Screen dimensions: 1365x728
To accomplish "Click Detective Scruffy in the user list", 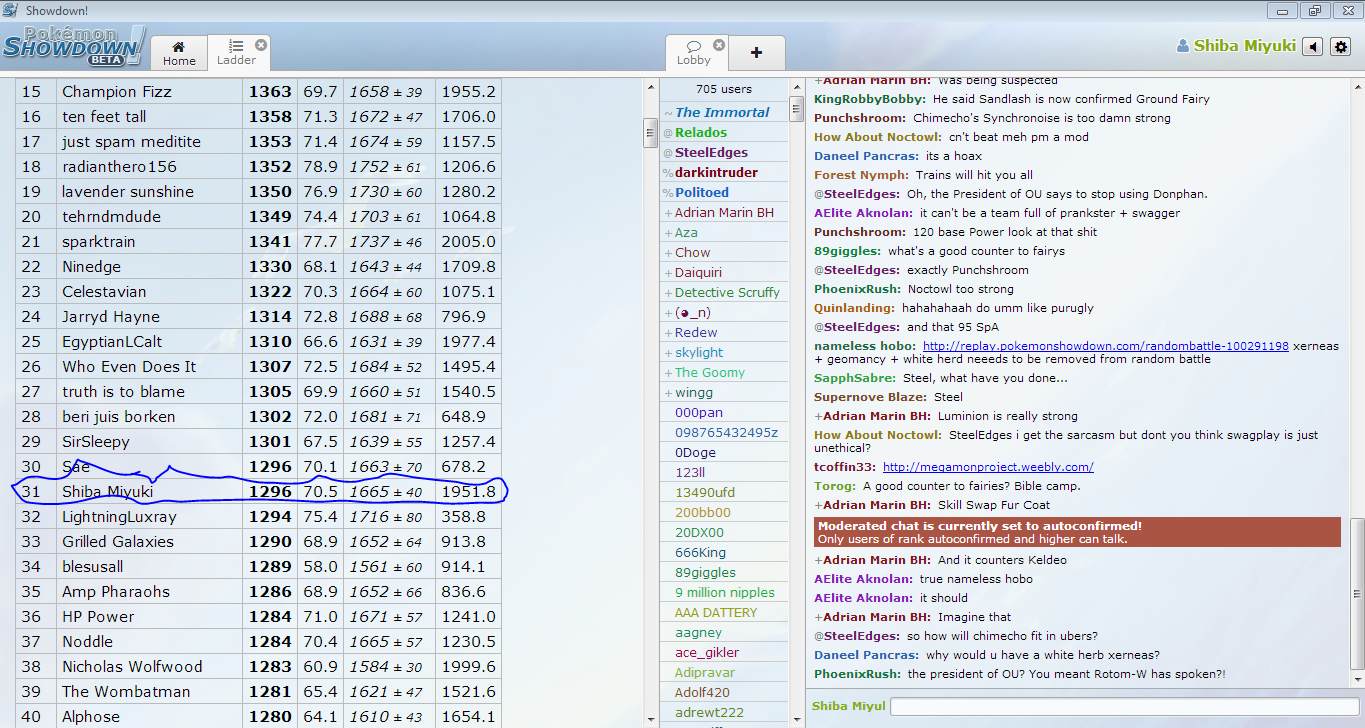I will click(727, 293).
